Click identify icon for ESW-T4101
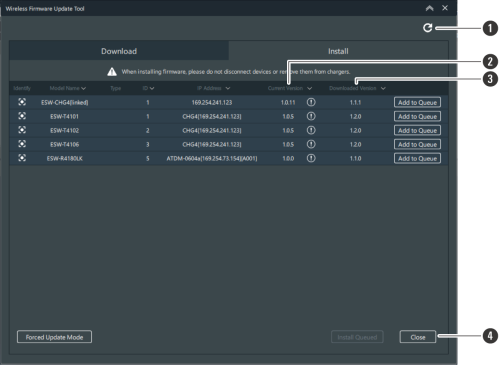 pyautogui.click(x=22, y=116)
